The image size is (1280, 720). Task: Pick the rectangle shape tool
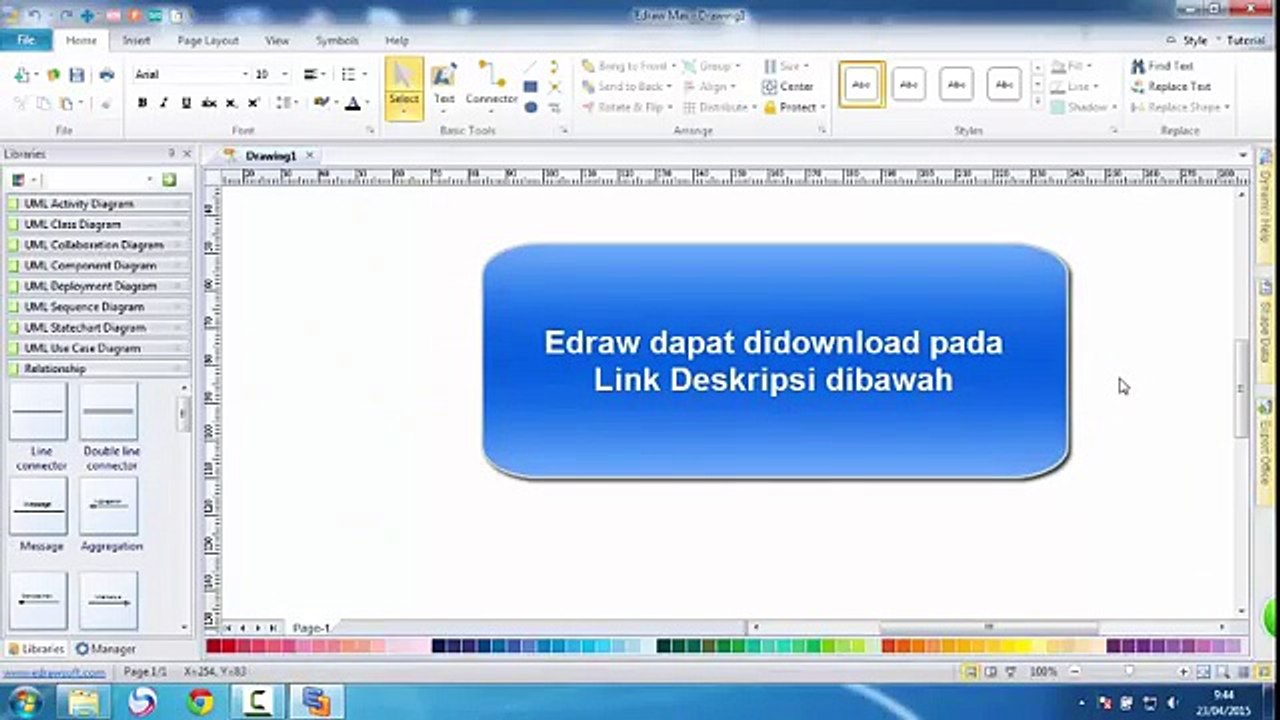pyautogui.click(x=531, y=87)
